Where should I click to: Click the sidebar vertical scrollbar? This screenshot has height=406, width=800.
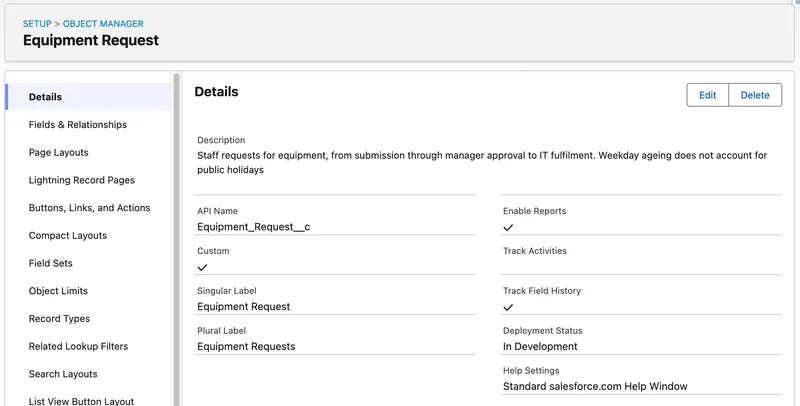coord(177,240)
